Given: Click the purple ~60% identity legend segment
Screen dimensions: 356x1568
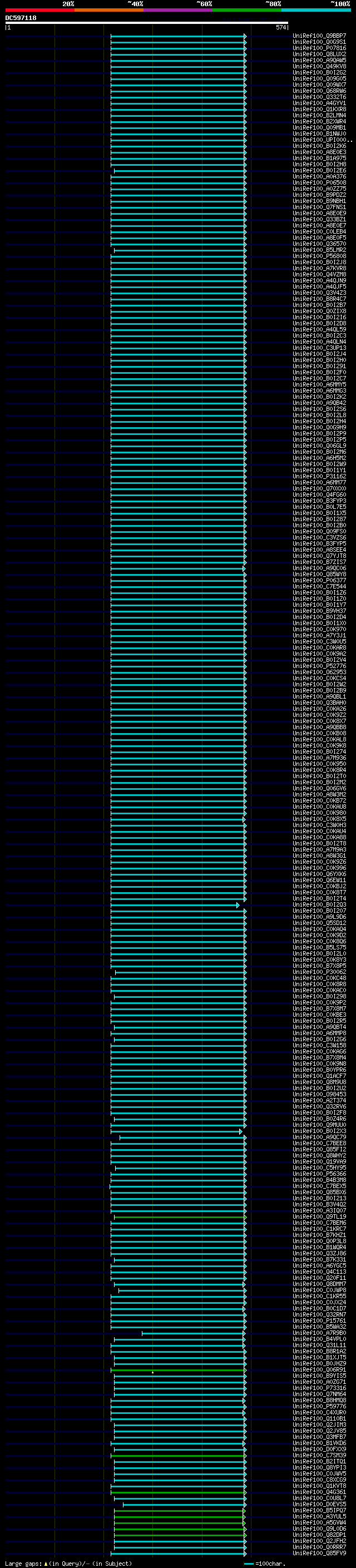Looking at the screenshot, I should (177, 10).
